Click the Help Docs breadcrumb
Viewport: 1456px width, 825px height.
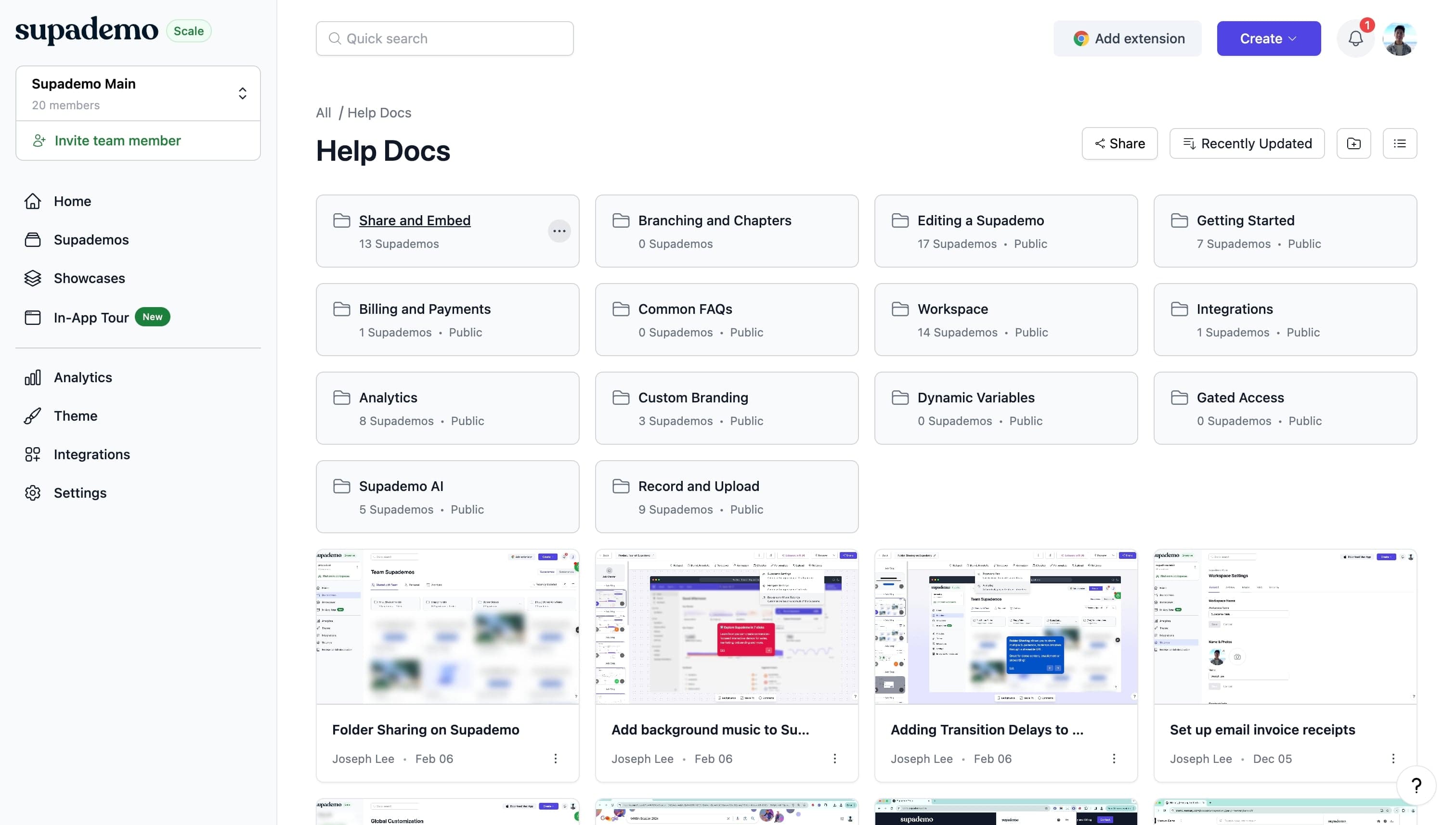tap(379, 113)
